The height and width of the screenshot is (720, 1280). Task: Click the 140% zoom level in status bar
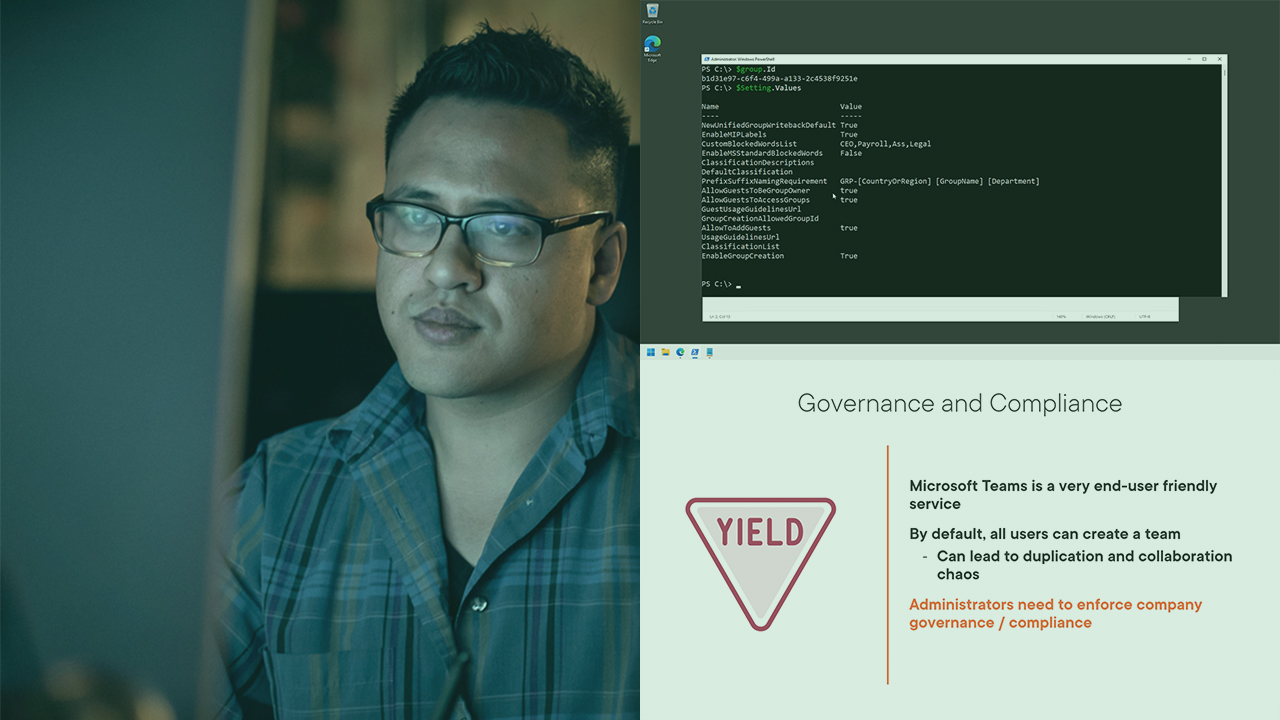pyautogui.click(x=1061, y=317)
